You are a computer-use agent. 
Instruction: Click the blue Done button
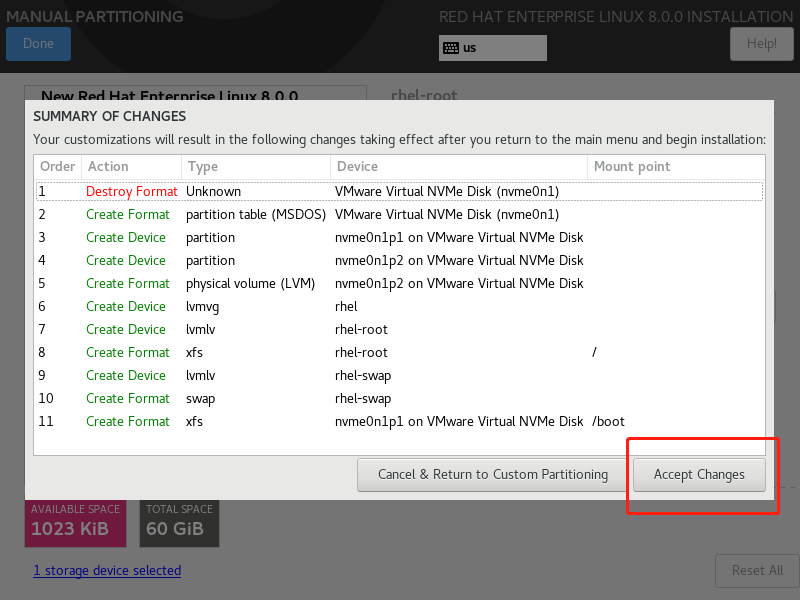coord(38,44)
